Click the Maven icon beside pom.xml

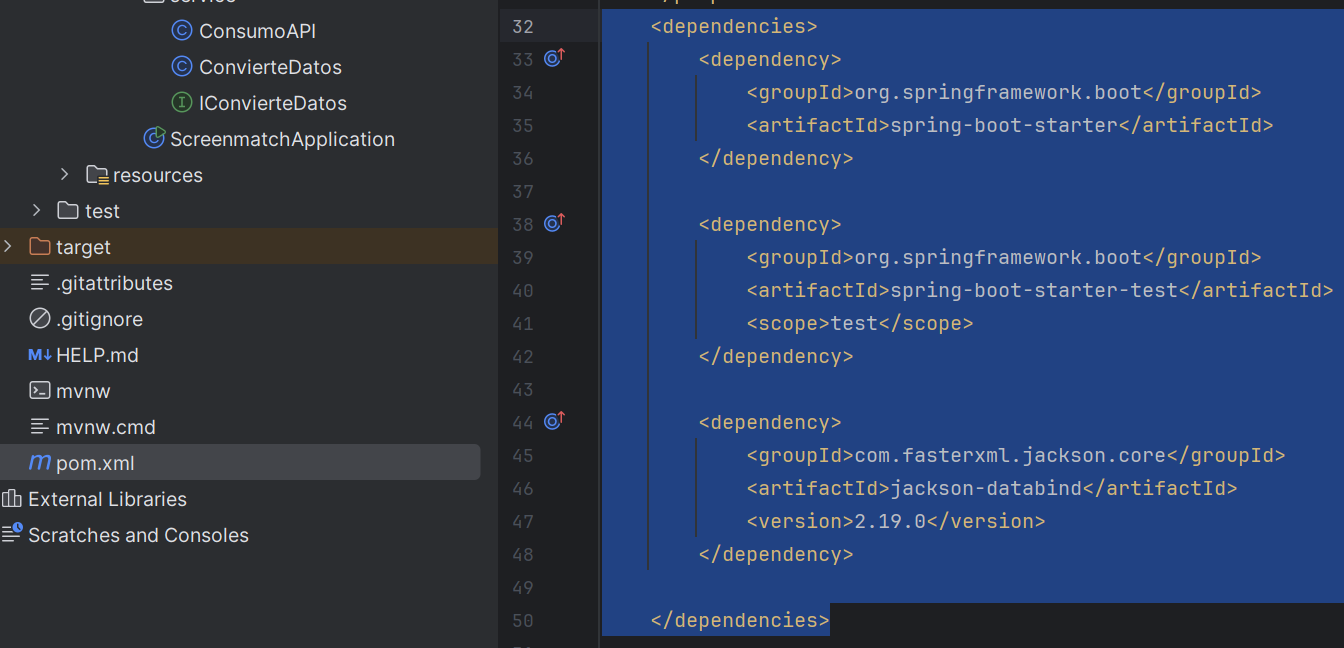40,463
